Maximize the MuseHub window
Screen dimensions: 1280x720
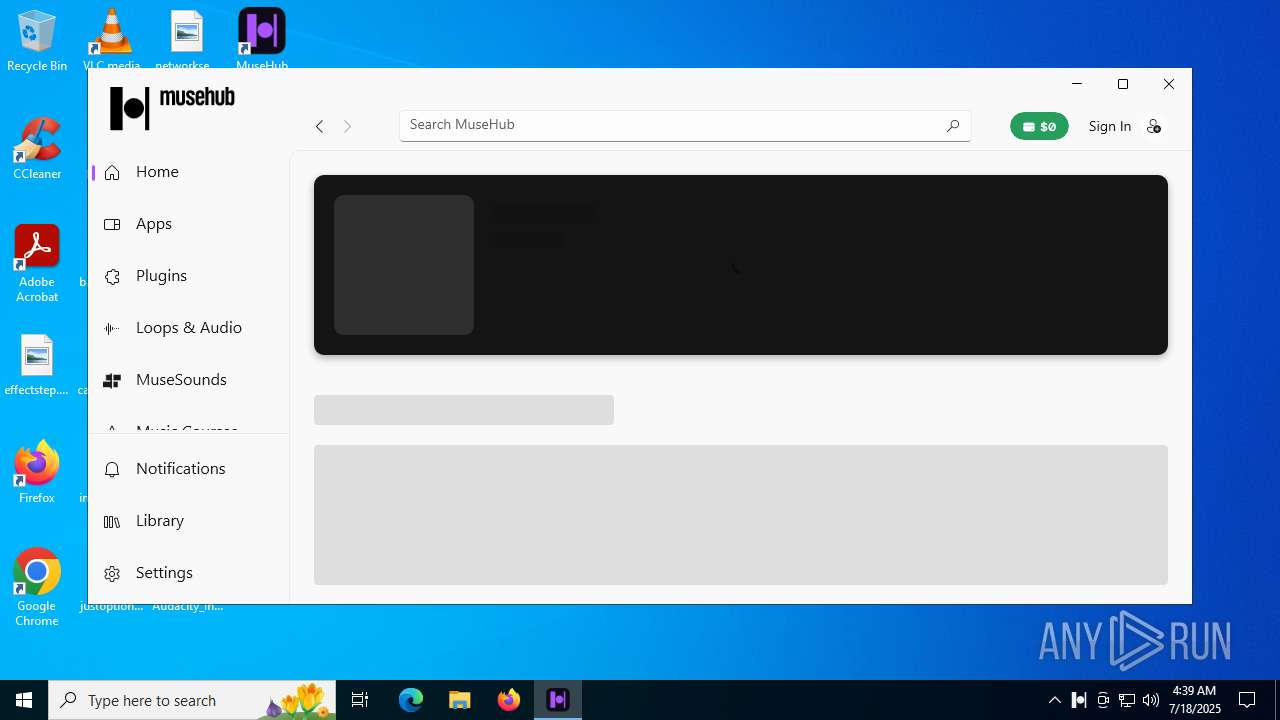[1123, 84]
